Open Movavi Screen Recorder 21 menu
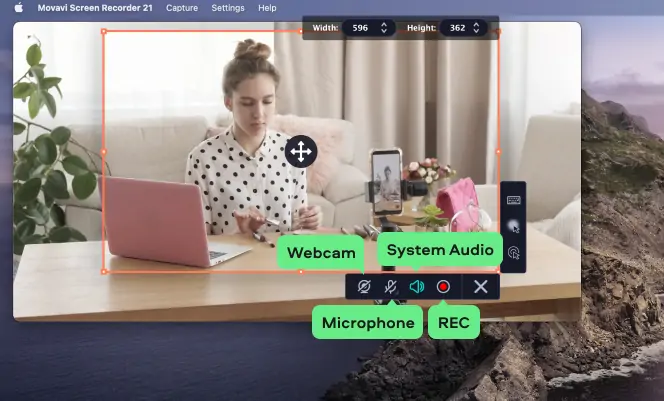664x401 pixels. [x=95, y=8]
